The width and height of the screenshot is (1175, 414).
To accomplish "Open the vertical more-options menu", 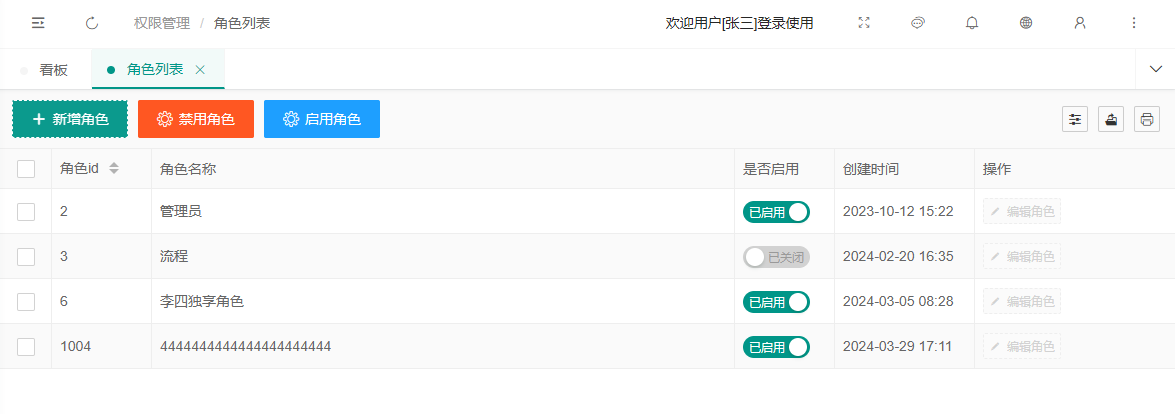I will tap(1134, 23).
